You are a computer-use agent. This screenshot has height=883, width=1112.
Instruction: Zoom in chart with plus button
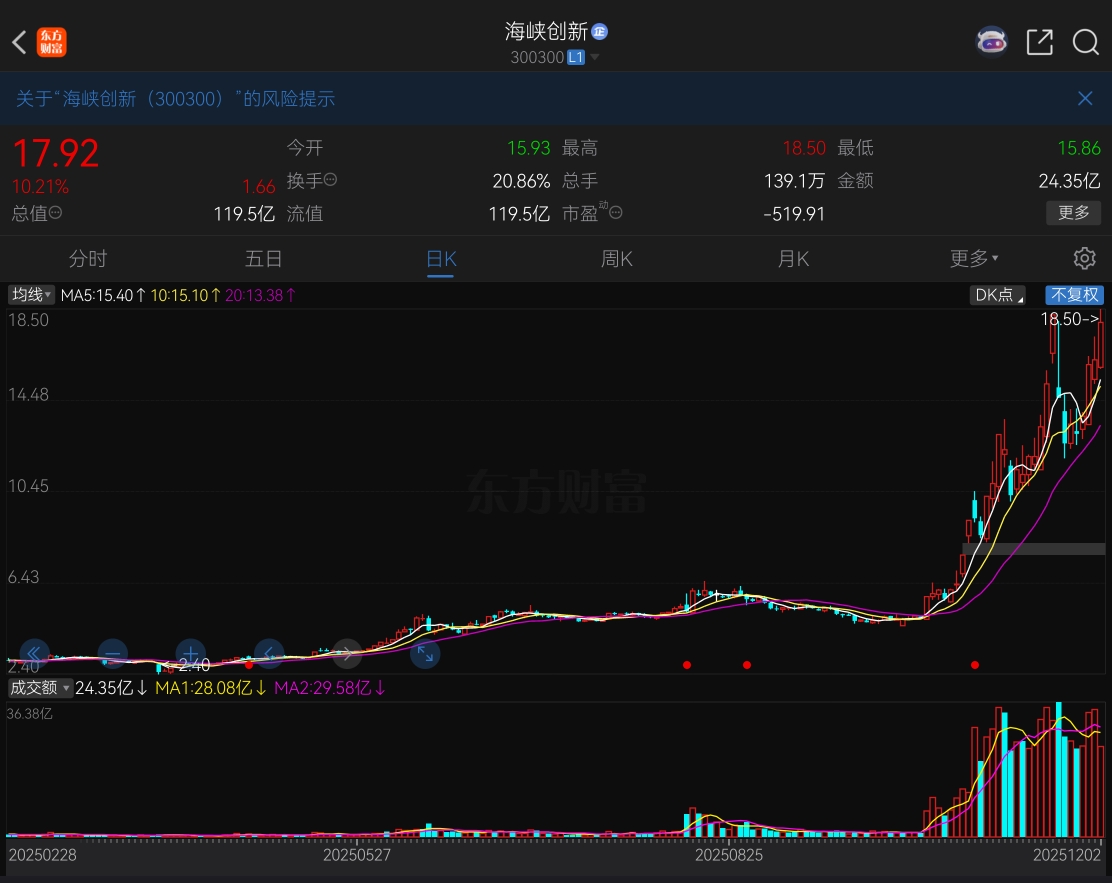click(x=190, y=654)
